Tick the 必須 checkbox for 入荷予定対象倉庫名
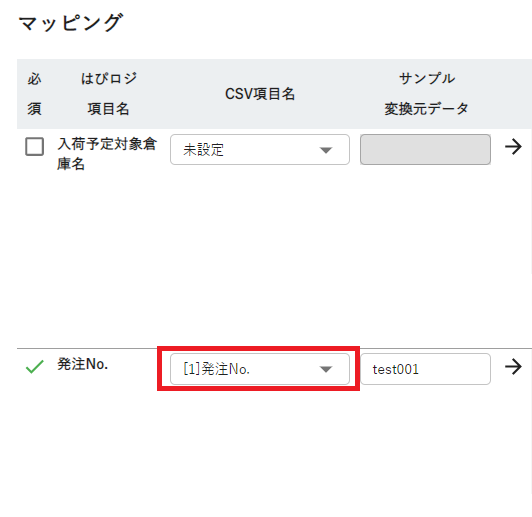532x517 pixels. coord(35,147)
